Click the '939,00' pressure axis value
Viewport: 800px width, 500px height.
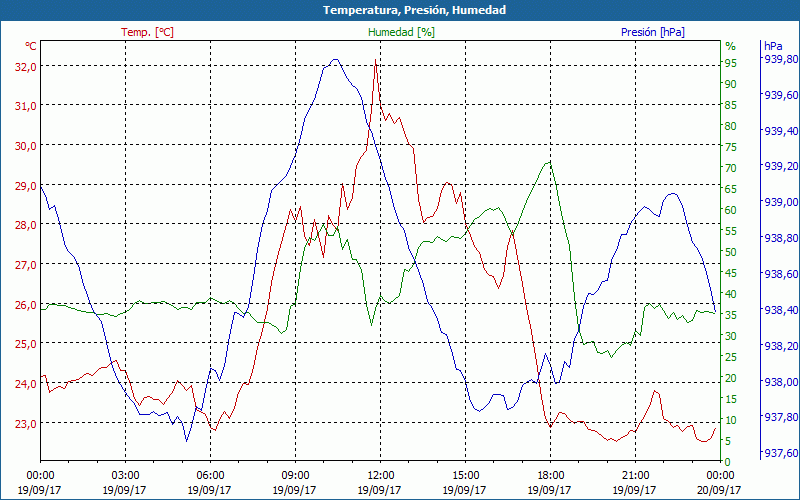point(780,202)
